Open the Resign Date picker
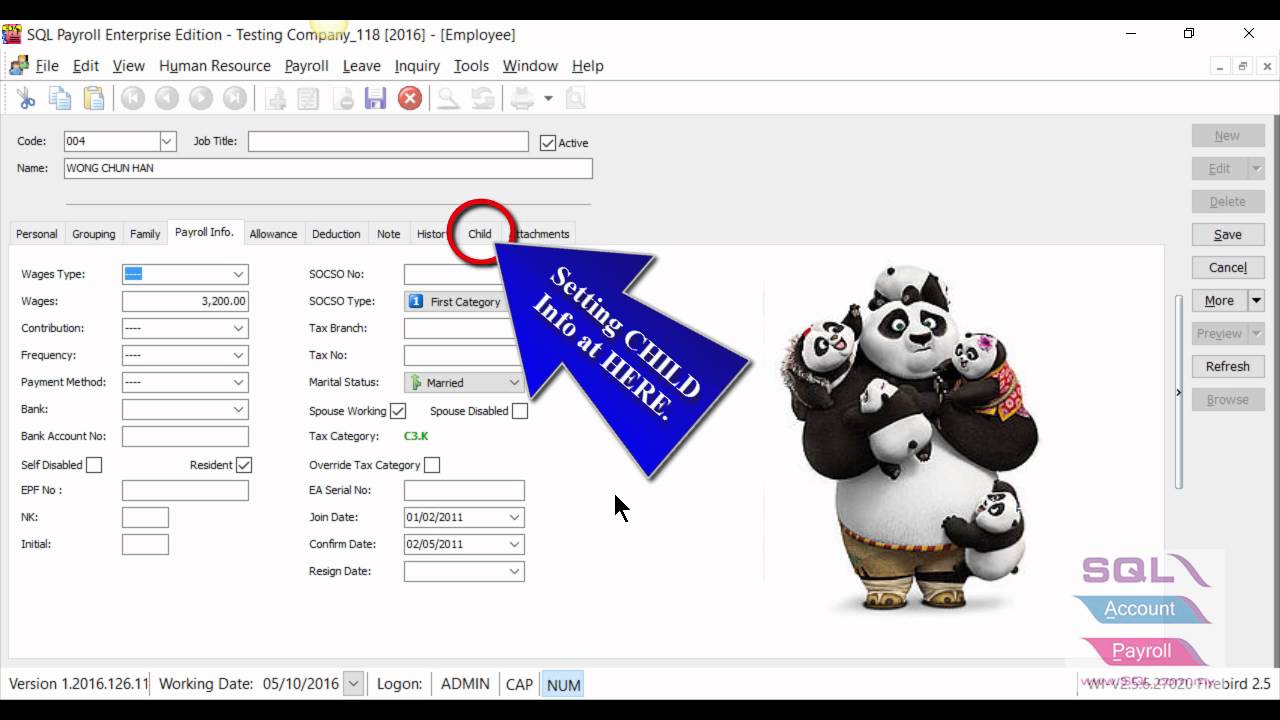 tap(514, 571)
